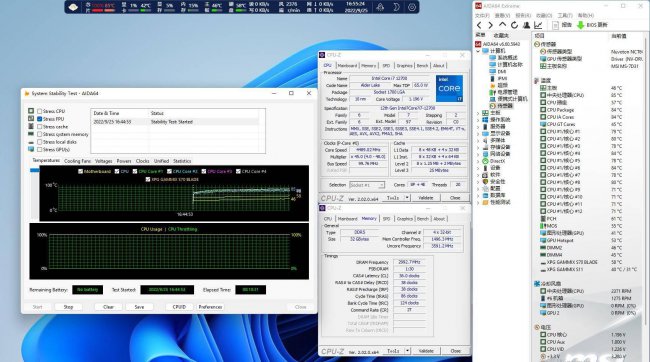Open the Socket #1 selection dropdown in CPU-Z
Image resolution: width=650 pixels, height=362 pixels.
pyautogui.click(x=366, y=185)
